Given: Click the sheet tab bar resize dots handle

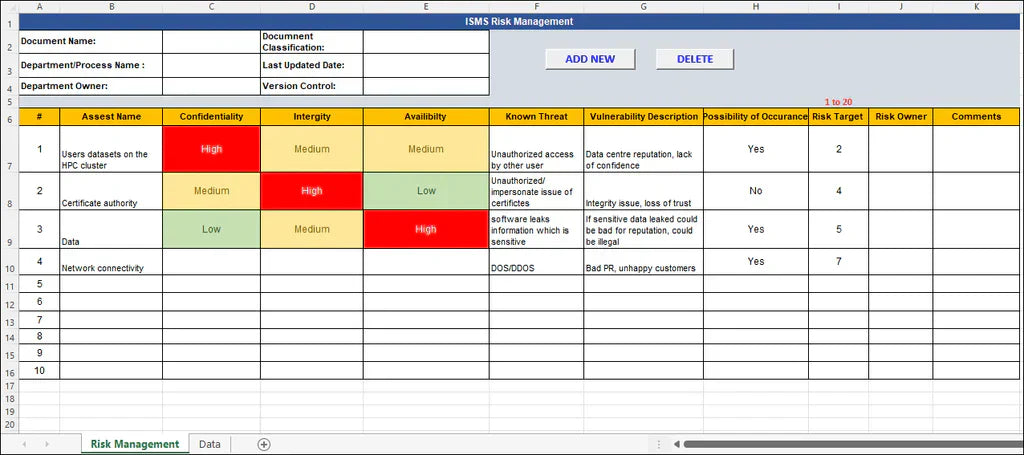Looking at the screenshot, I should pyautogui.click(x=659, y=445).
